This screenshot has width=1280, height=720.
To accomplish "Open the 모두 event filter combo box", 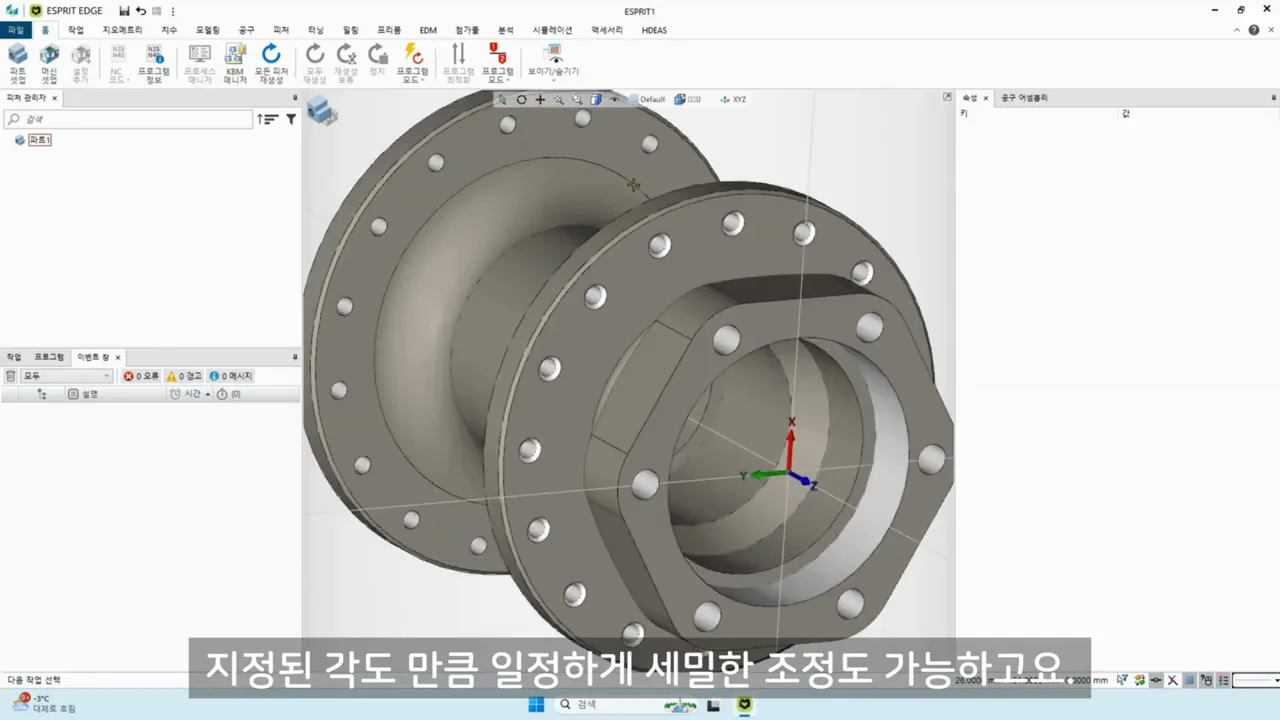I will pyautogui.click(x=66, y=376).
